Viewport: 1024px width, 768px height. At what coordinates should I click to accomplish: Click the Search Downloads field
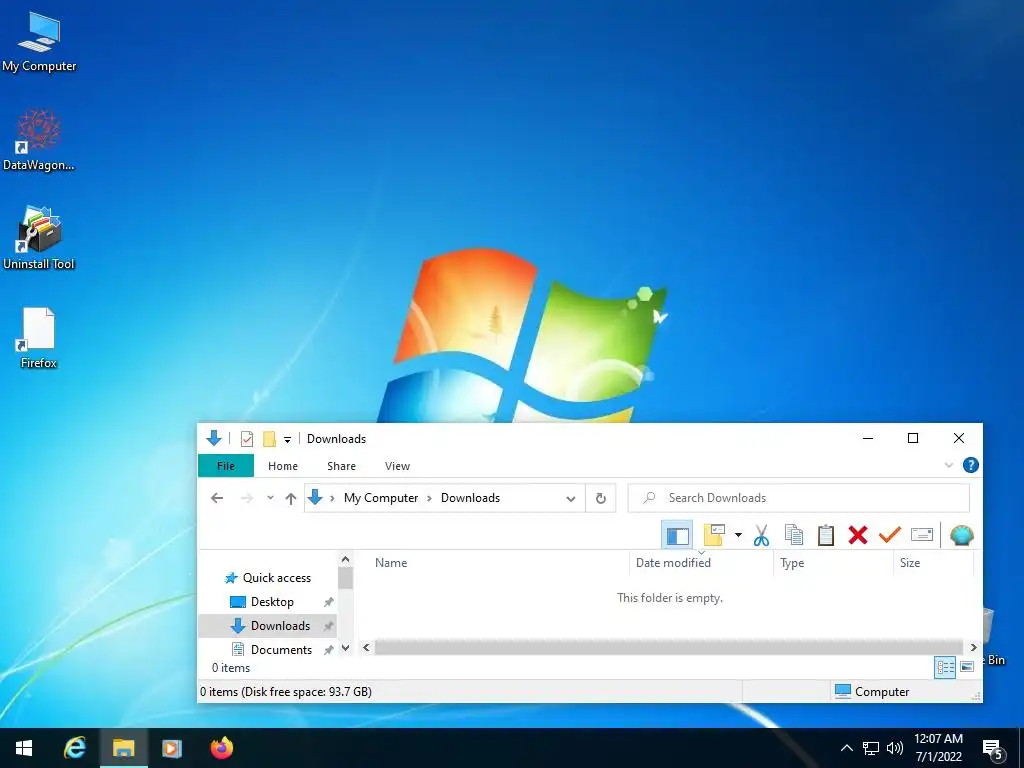tap(799, 498)
